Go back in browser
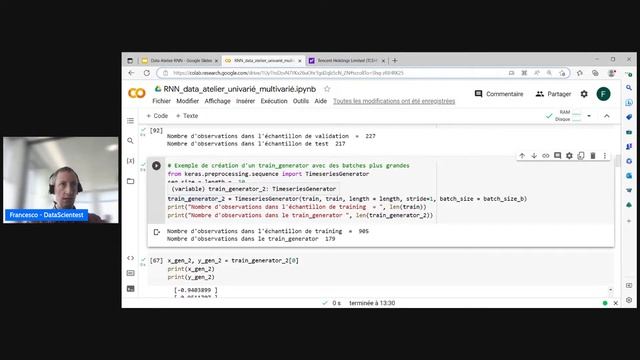640x360 pixels. coord(131,73)
